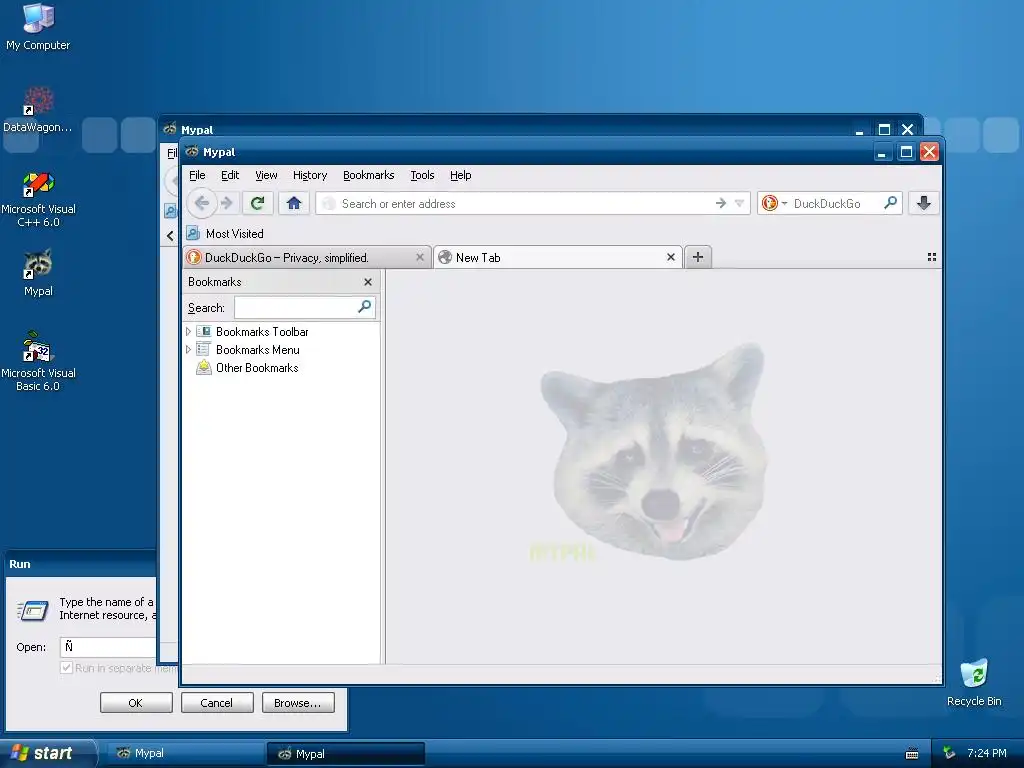Select Other Bookmarks in the sidebar tree

tap(257, 368)
